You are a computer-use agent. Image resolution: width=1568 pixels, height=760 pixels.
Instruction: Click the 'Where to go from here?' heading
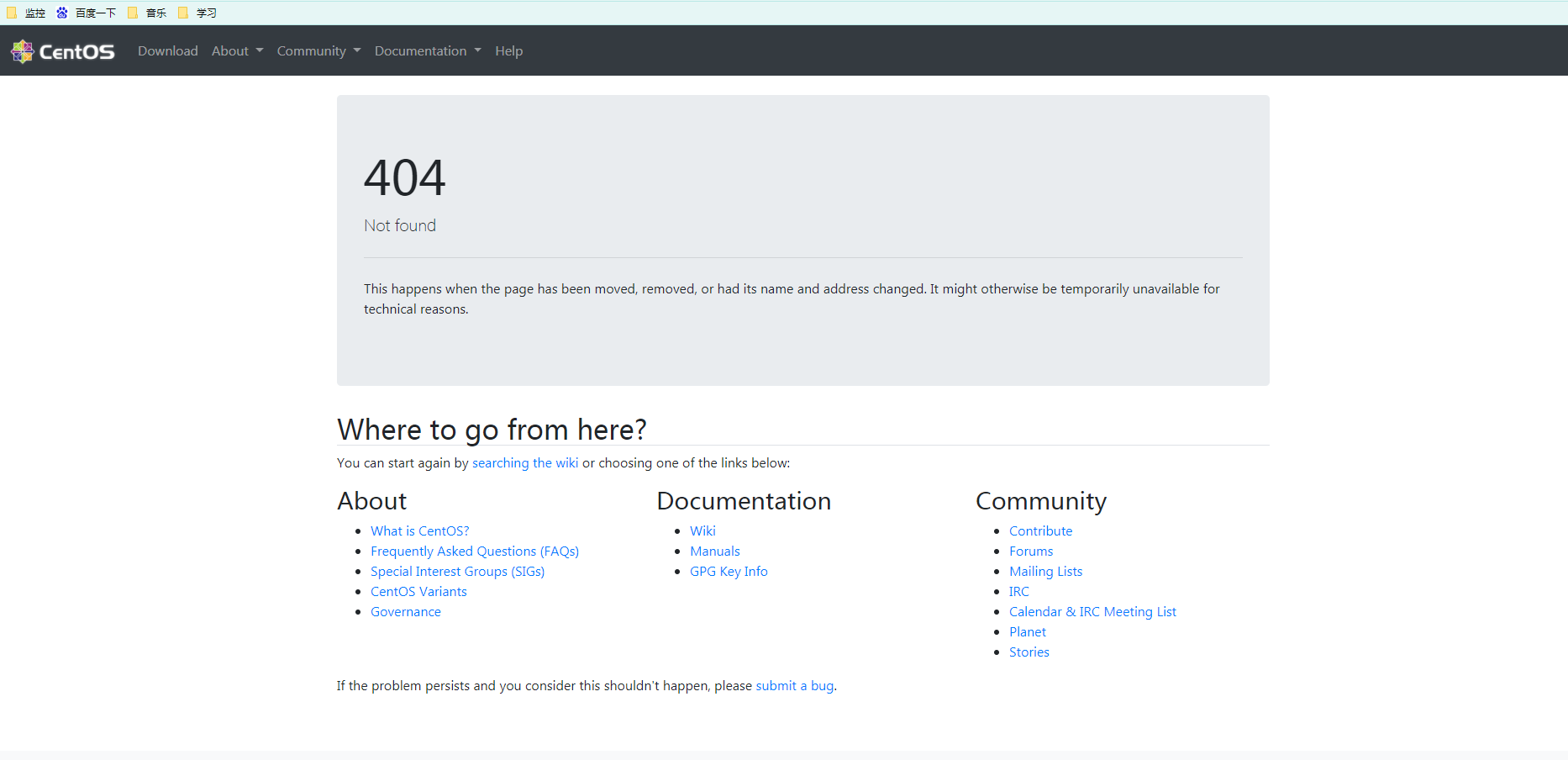[x=492, y=430]
